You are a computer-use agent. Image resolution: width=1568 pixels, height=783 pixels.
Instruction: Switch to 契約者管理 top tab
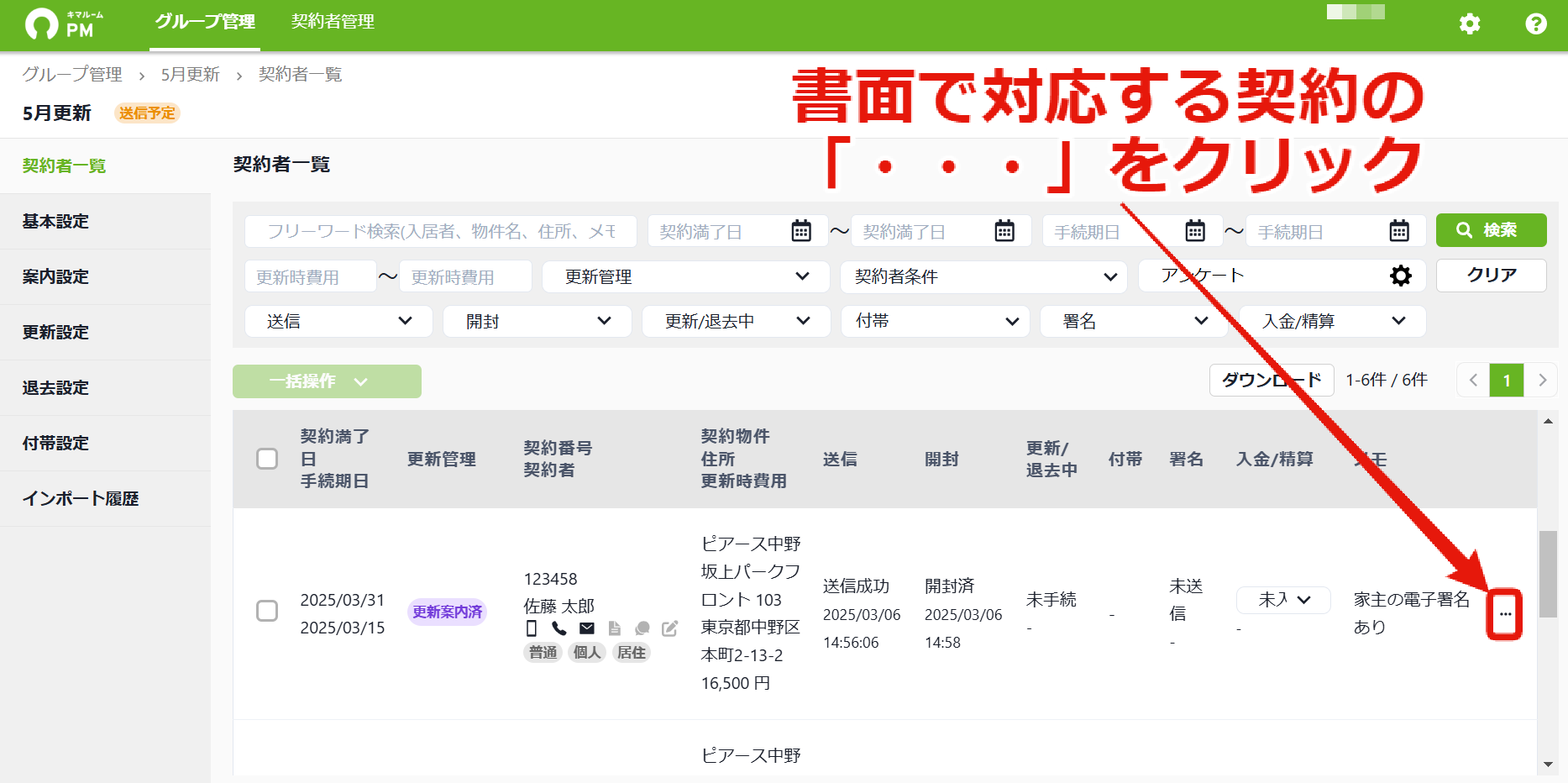tap(333, 22)
